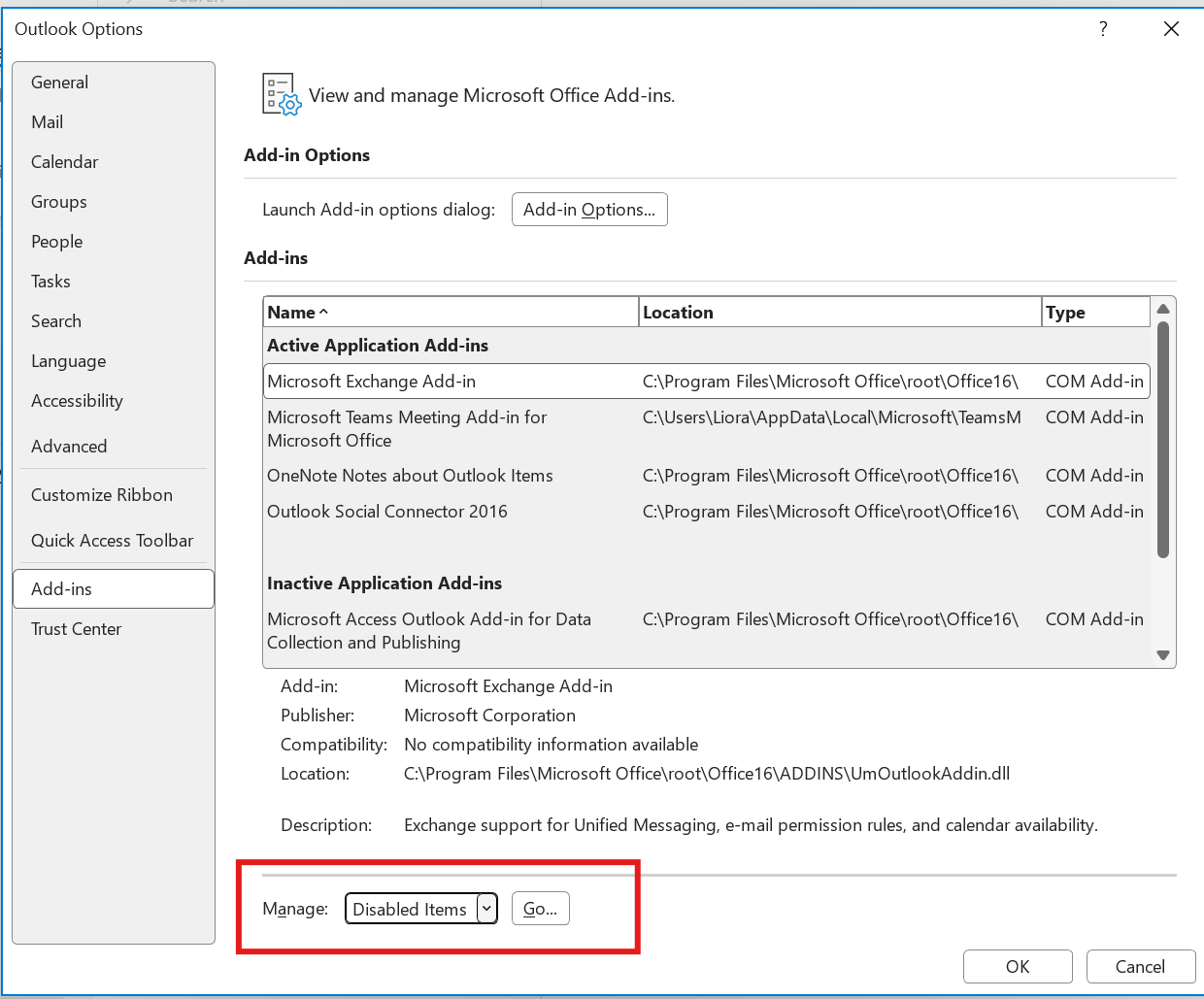Sort add-ins by the Location column header
The width and height of the screenshot is (1204, 999).
840,313
